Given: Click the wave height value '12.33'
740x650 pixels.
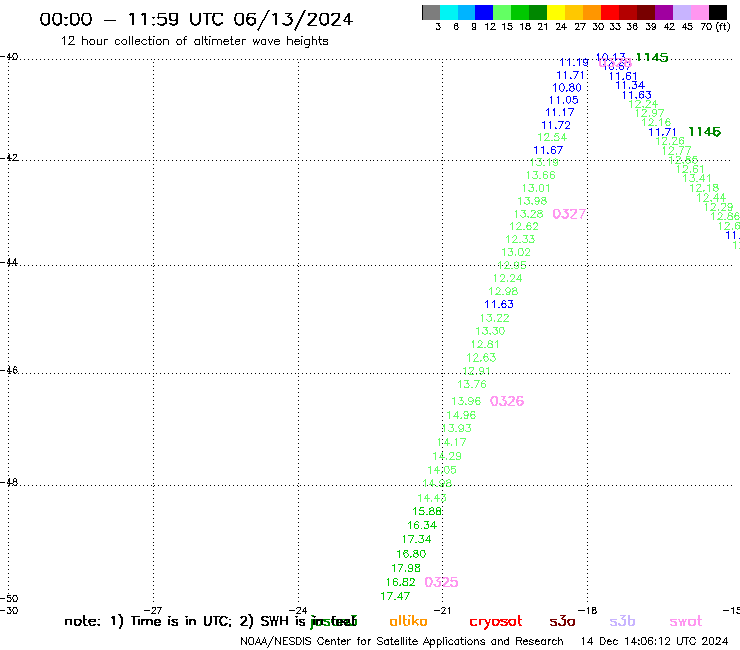Looking at the screenshot, I should point(520,239).
